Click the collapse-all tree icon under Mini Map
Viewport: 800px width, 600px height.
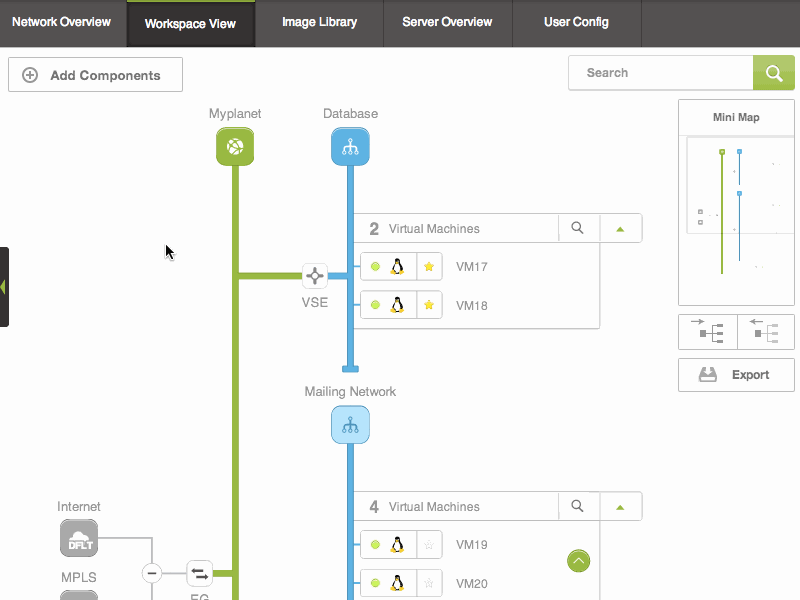(x=766, y=332)
